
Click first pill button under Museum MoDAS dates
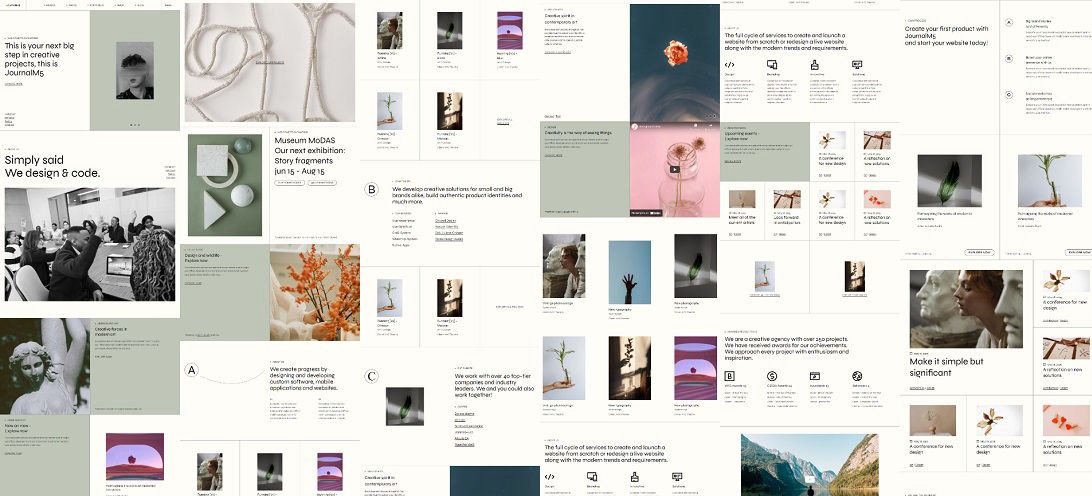pos(291,183)
